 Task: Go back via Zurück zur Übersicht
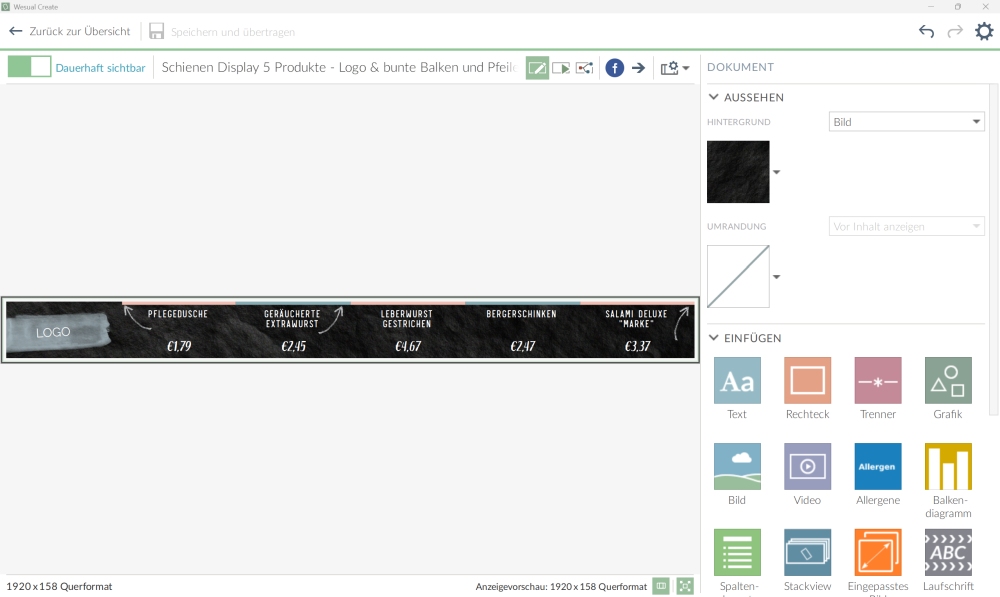point(69,31)
